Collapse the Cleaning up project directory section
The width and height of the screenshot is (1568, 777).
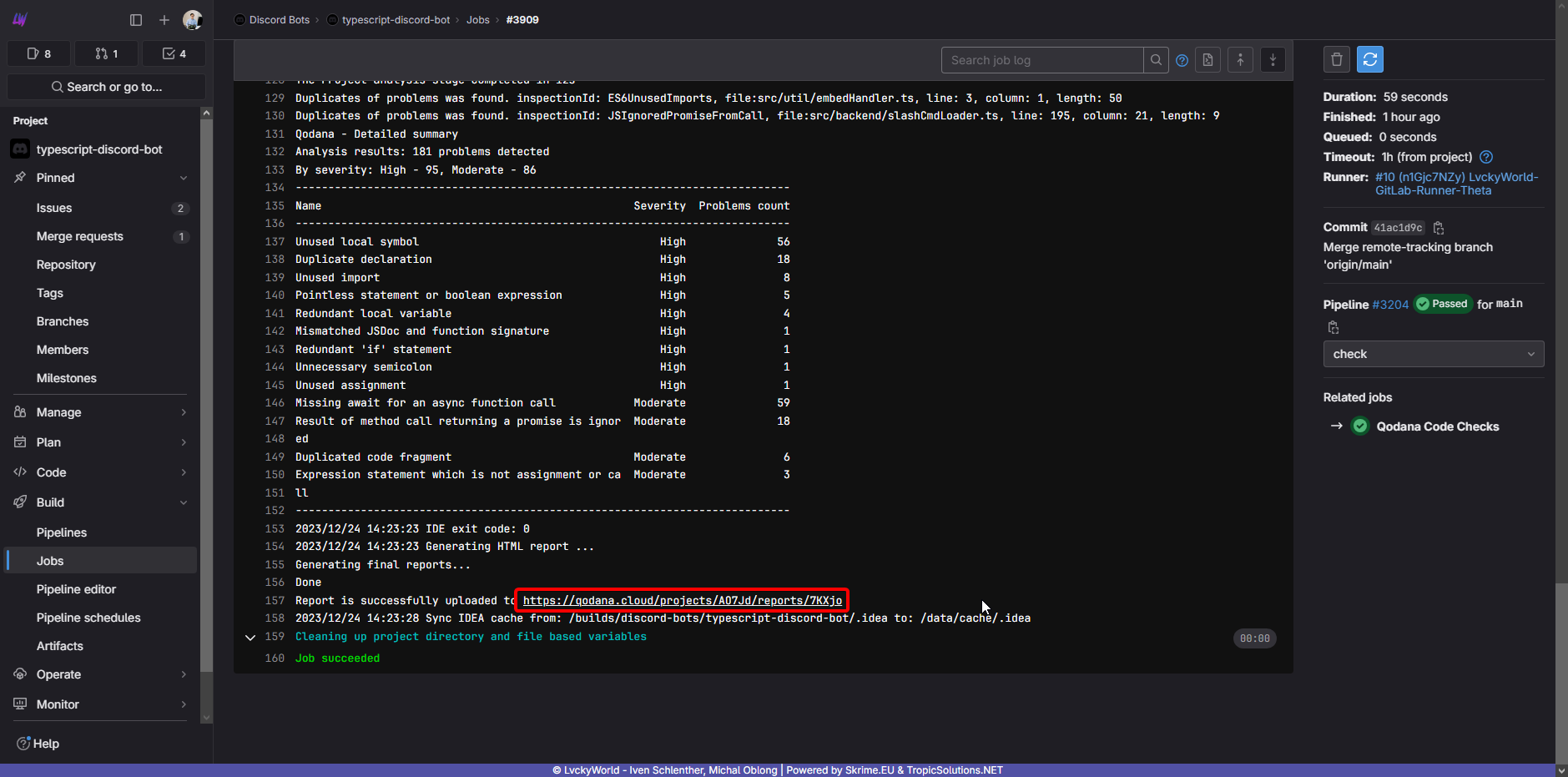tap(250, 638)
